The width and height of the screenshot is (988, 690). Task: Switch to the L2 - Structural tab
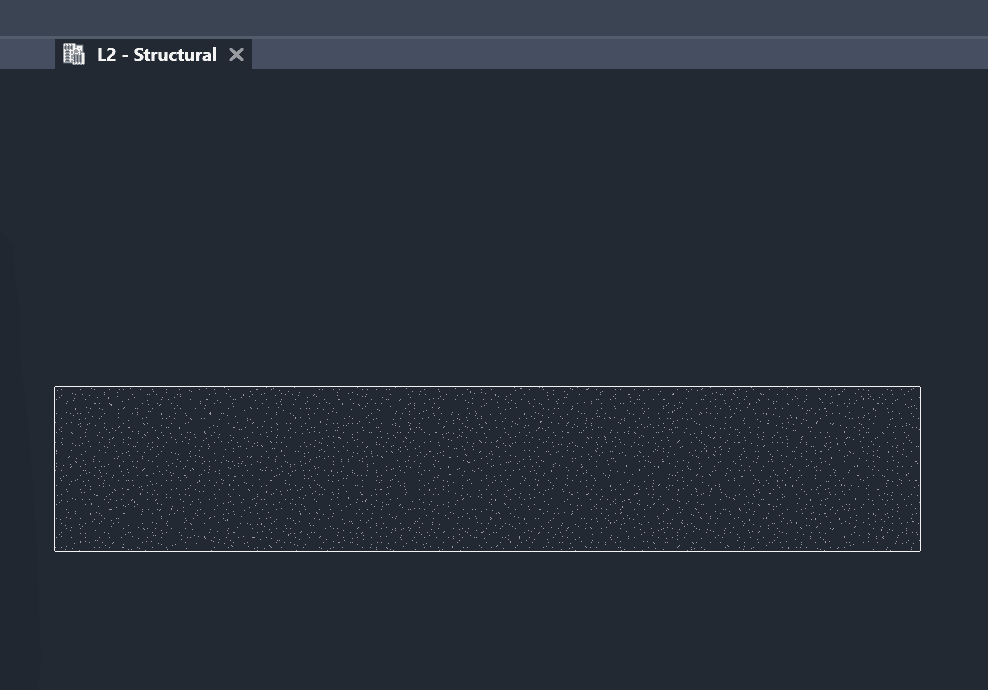coord(156,55)
